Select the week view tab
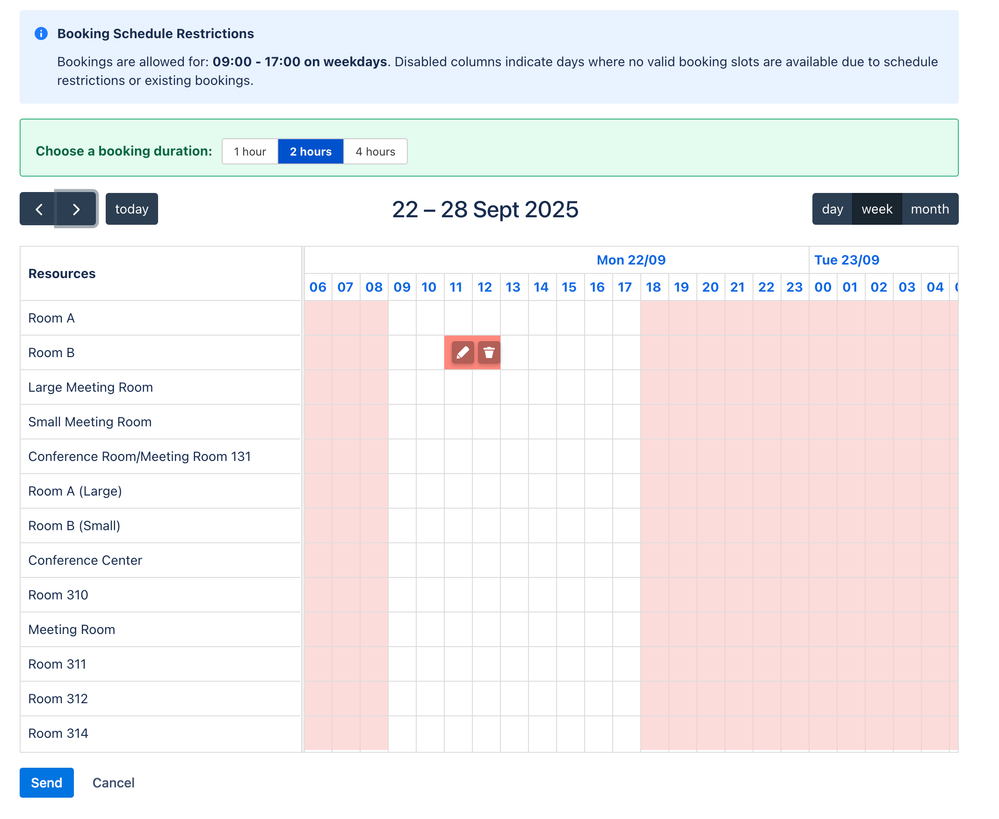Screen dimensions: 999x819 pyautogui.click(x=877, y=209)
